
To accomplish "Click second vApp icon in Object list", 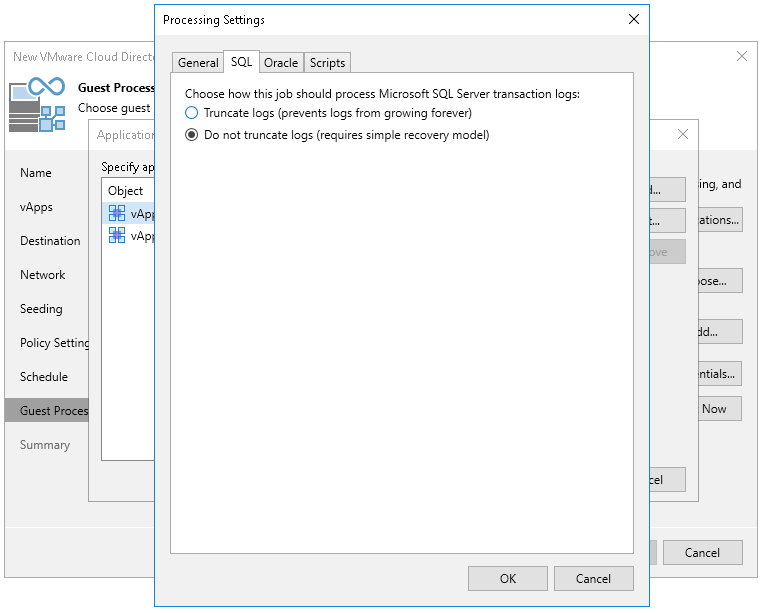I will point(117,235).
